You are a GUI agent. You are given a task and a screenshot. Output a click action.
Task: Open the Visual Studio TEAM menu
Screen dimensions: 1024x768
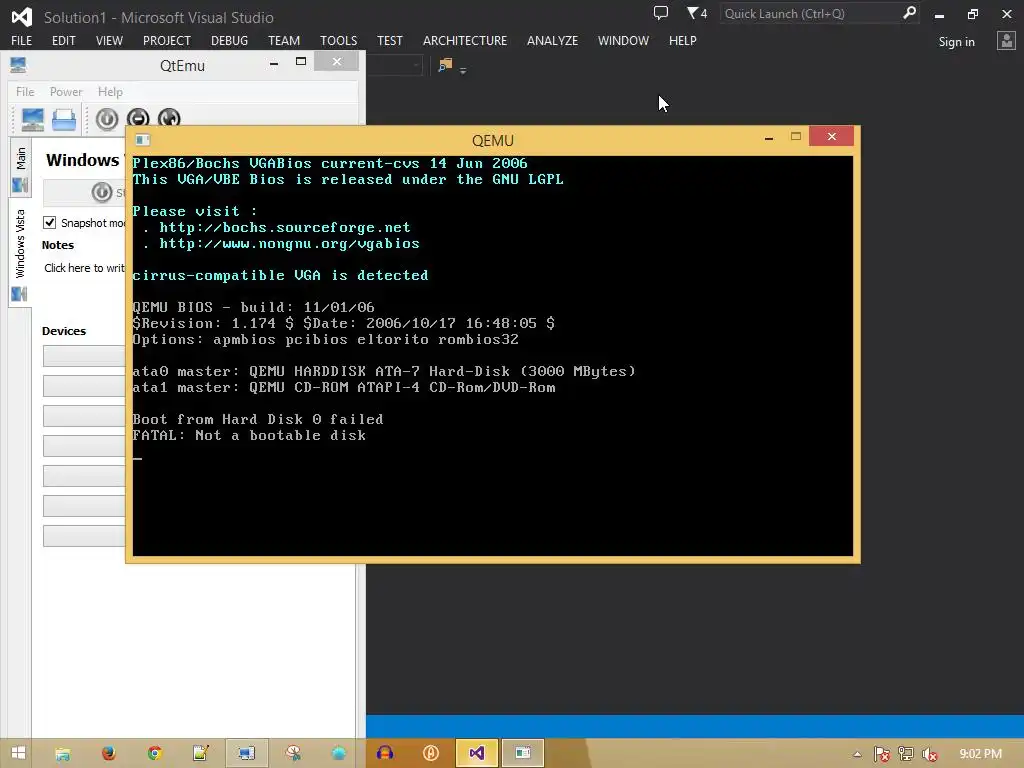(284, 40)
